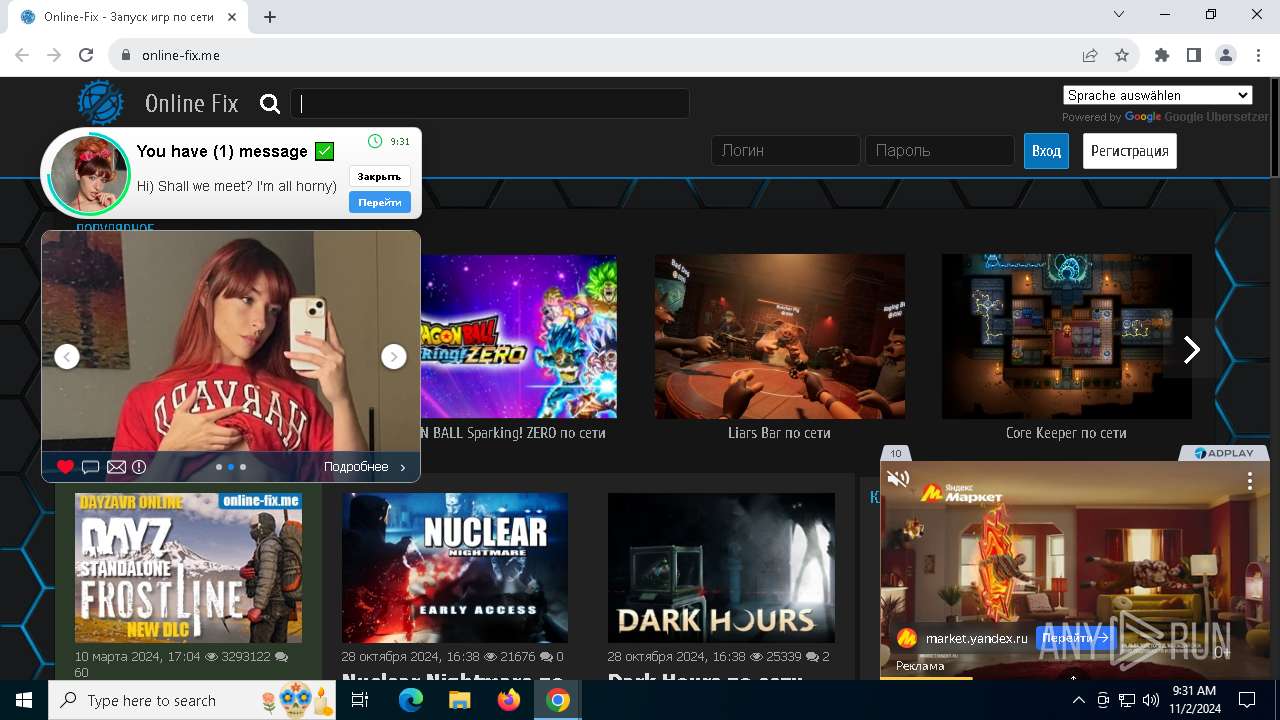Click Перейти in the message popup
This screenshot has width=1280, height=720.
pyautogui.click(x=380, y=202)
